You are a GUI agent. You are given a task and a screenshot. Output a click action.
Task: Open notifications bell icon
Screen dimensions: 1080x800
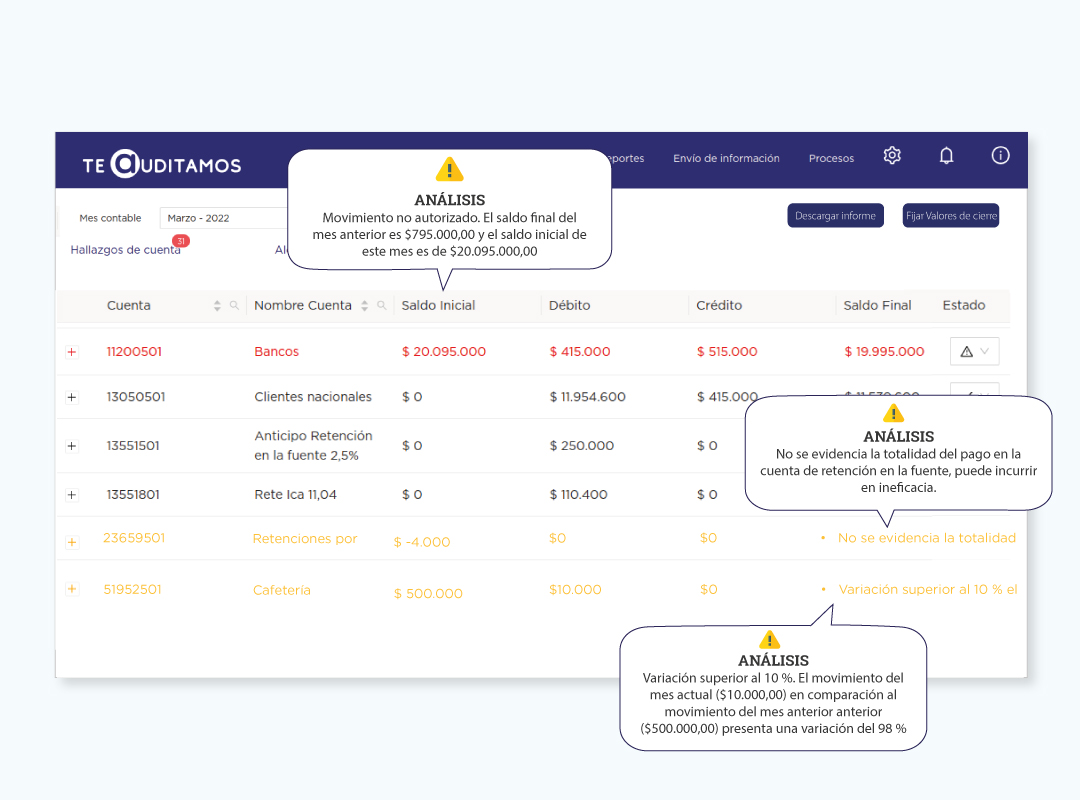(946, 156)
